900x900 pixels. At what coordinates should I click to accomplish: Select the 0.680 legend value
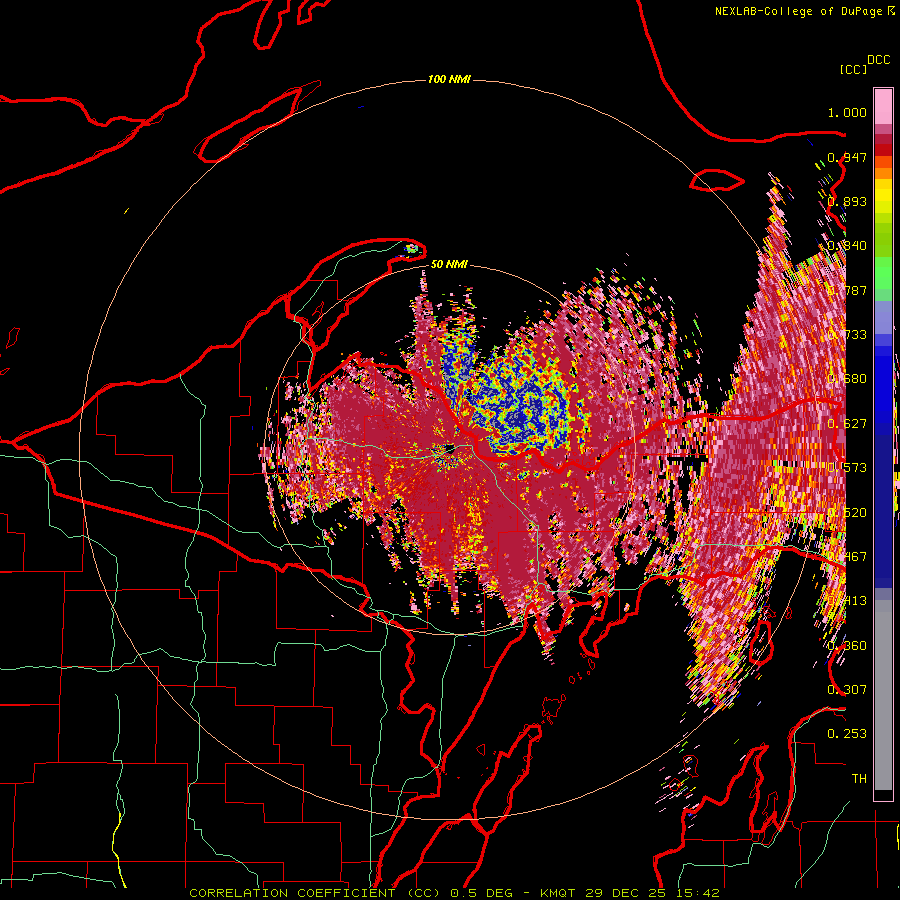[847, 379]
